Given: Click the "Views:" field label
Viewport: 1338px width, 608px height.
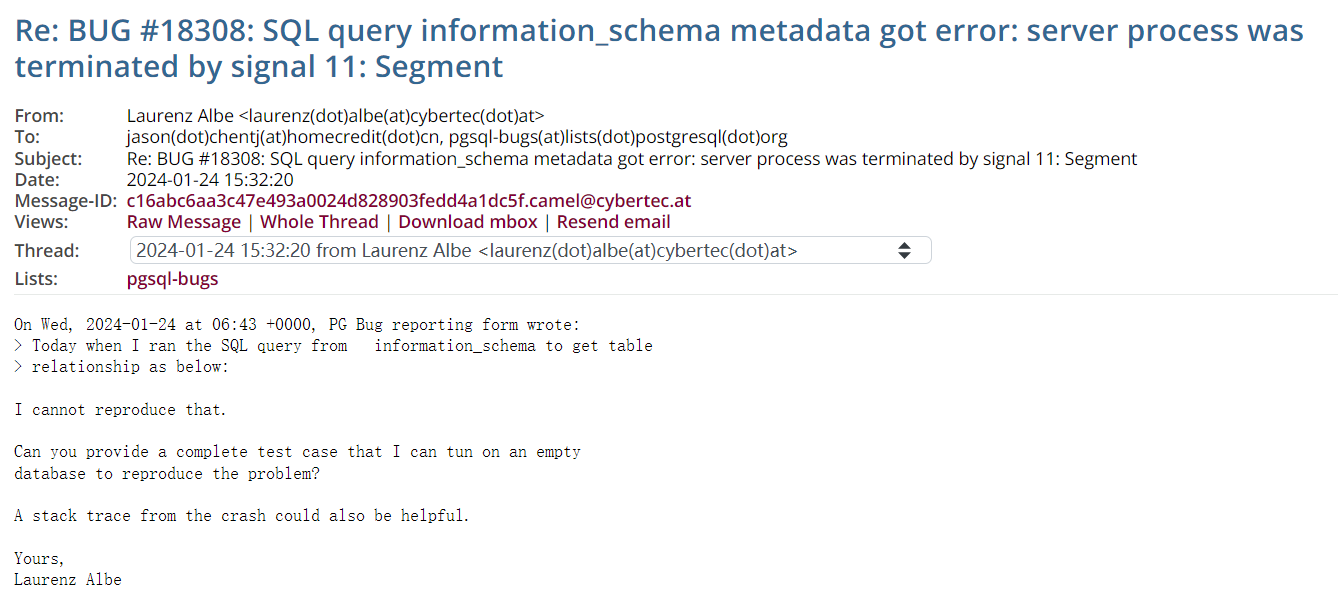Looking at the screenshot, I should (41, 222).
